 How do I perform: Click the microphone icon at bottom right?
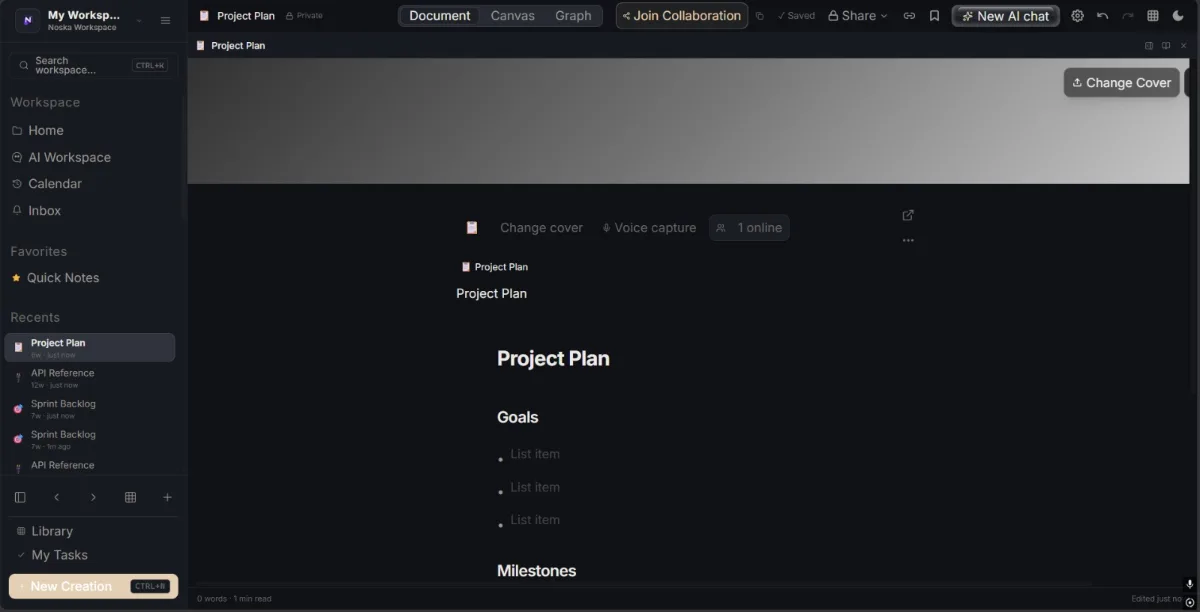(x=1190, y=584)
